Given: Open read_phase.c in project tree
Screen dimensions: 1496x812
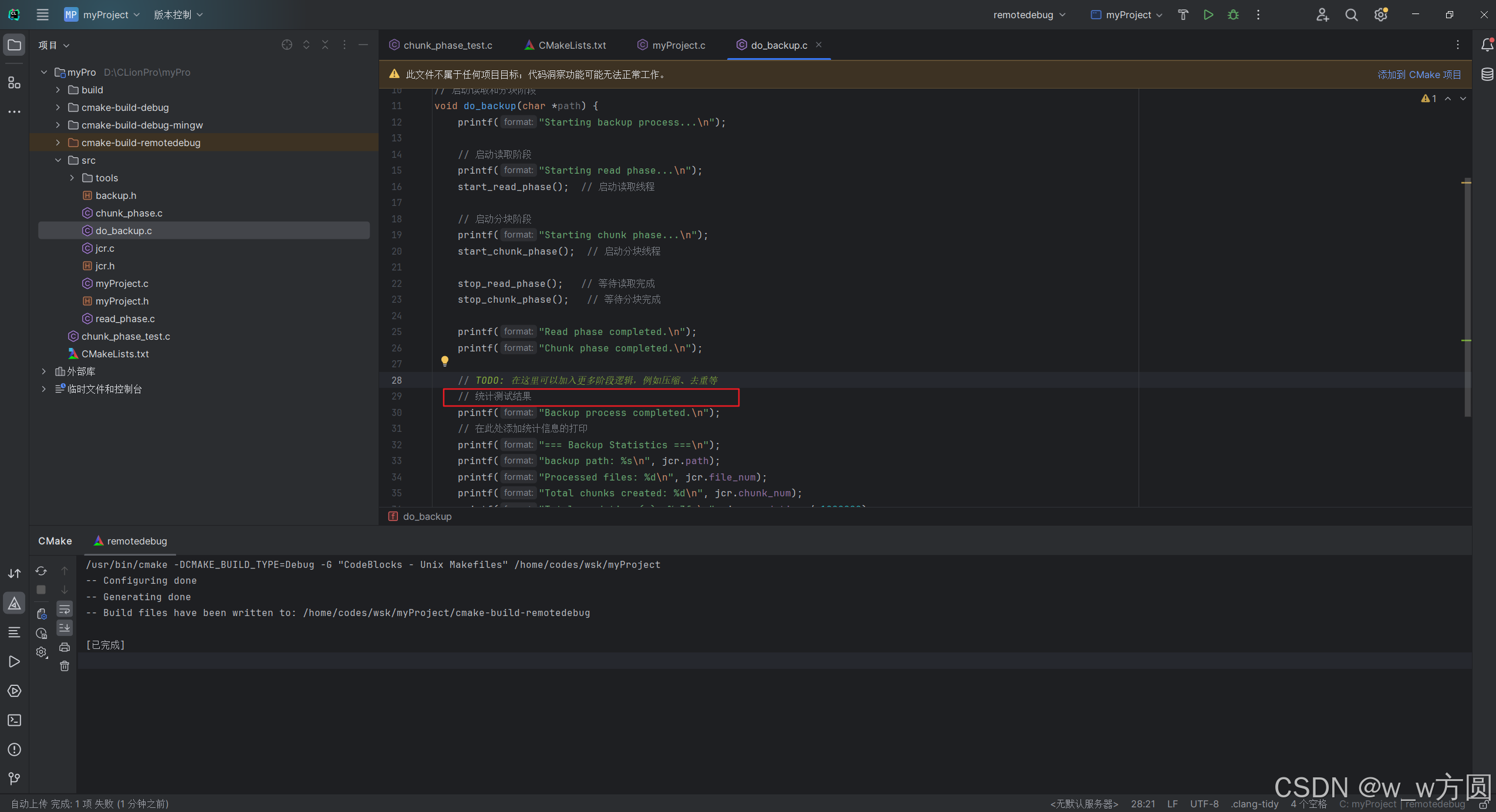Looking at the screenshot, I should tap(125, 319).
